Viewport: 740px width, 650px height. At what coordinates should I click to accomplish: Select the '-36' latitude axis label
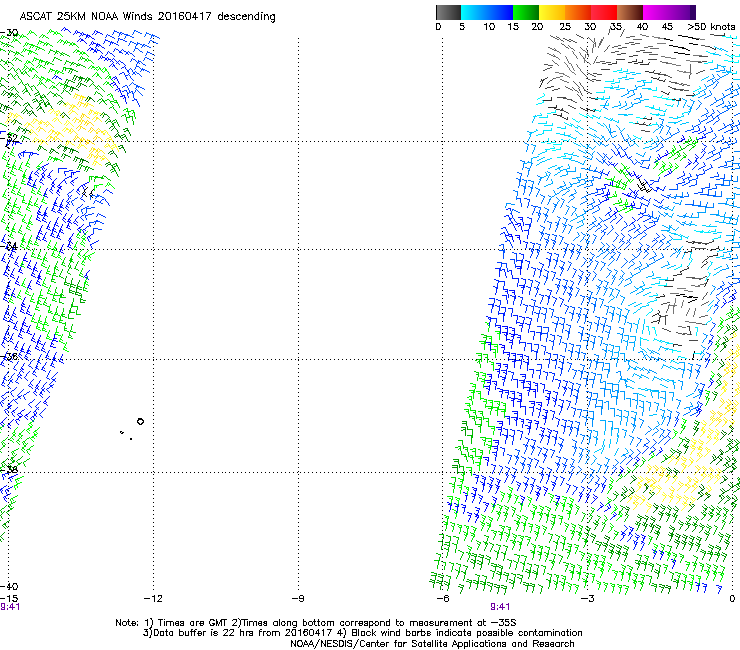[x=9, y=357]
